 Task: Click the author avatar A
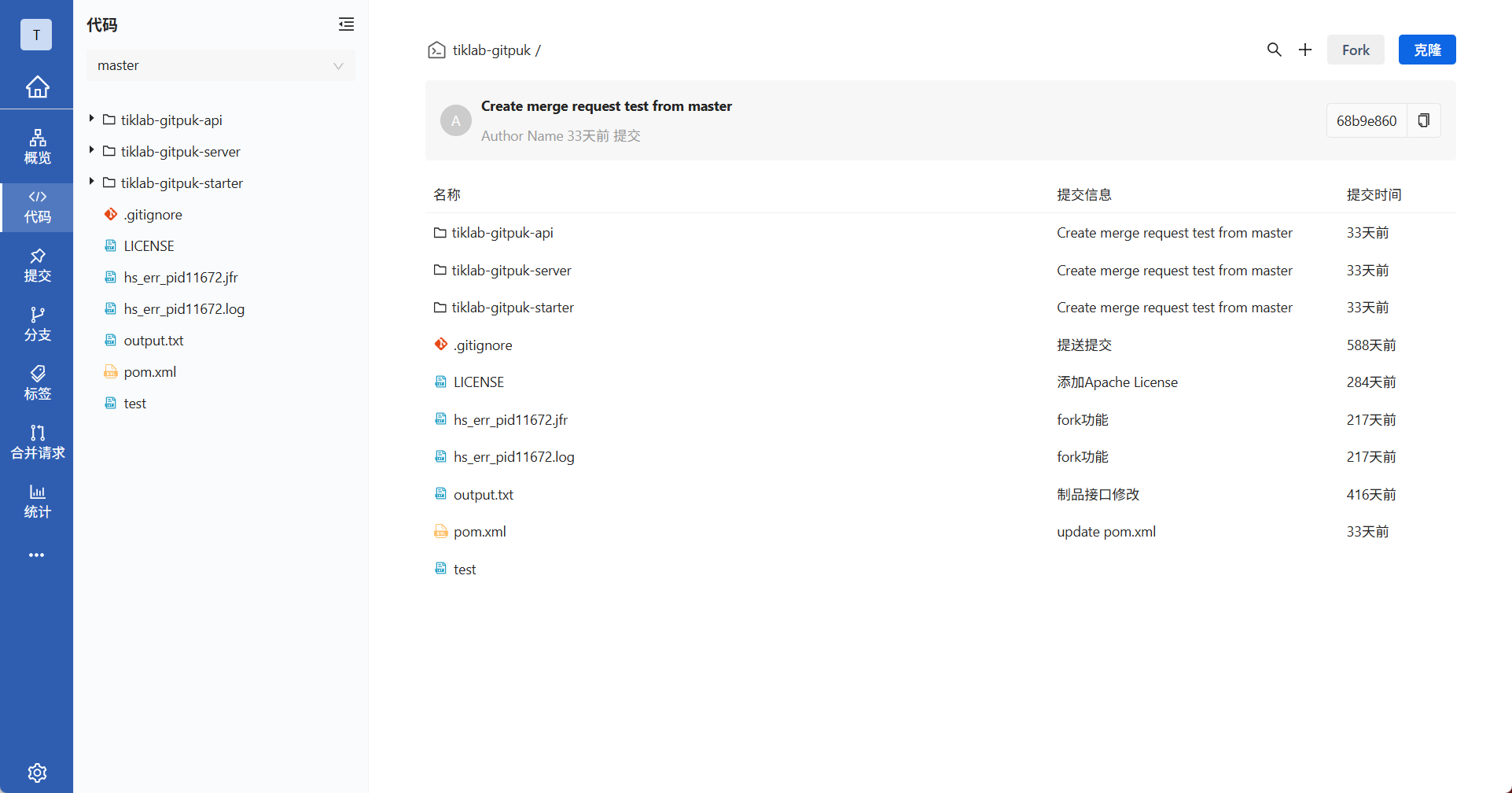(x=456, y=120)
